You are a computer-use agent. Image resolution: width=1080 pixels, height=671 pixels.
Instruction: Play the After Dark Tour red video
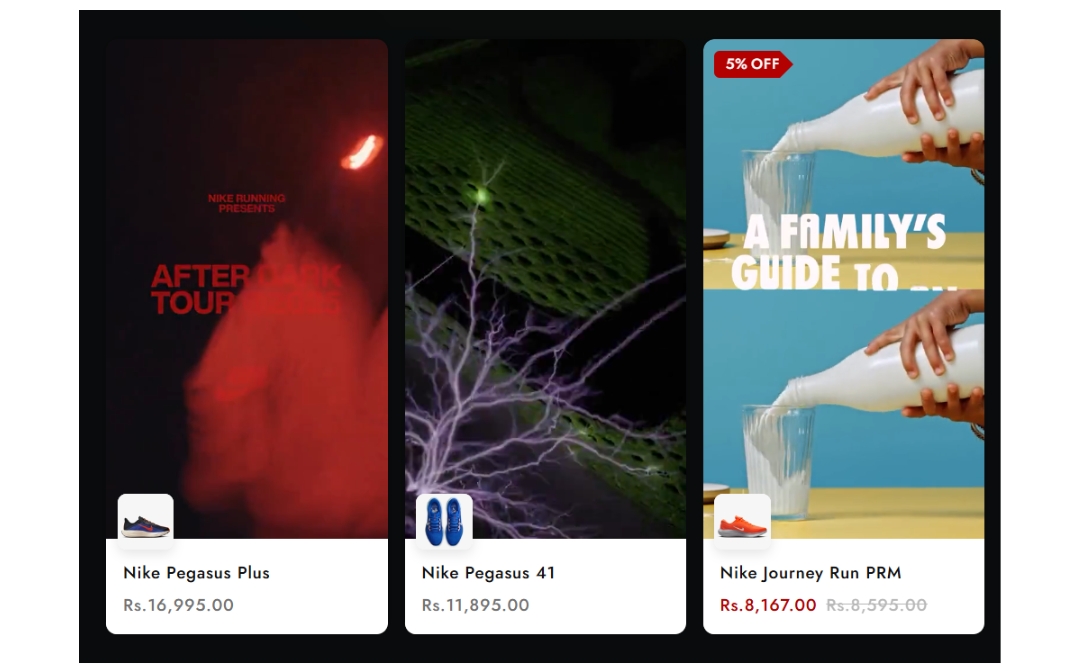[x=247, y=289]
